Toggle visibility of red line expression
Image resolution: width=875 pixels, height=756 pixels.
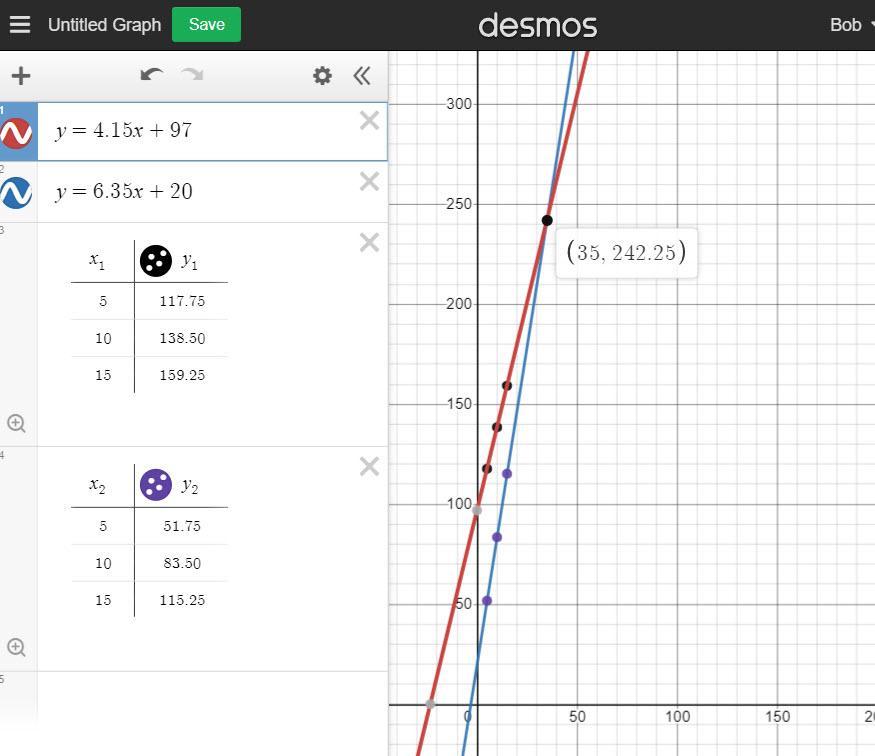[16, 133]
